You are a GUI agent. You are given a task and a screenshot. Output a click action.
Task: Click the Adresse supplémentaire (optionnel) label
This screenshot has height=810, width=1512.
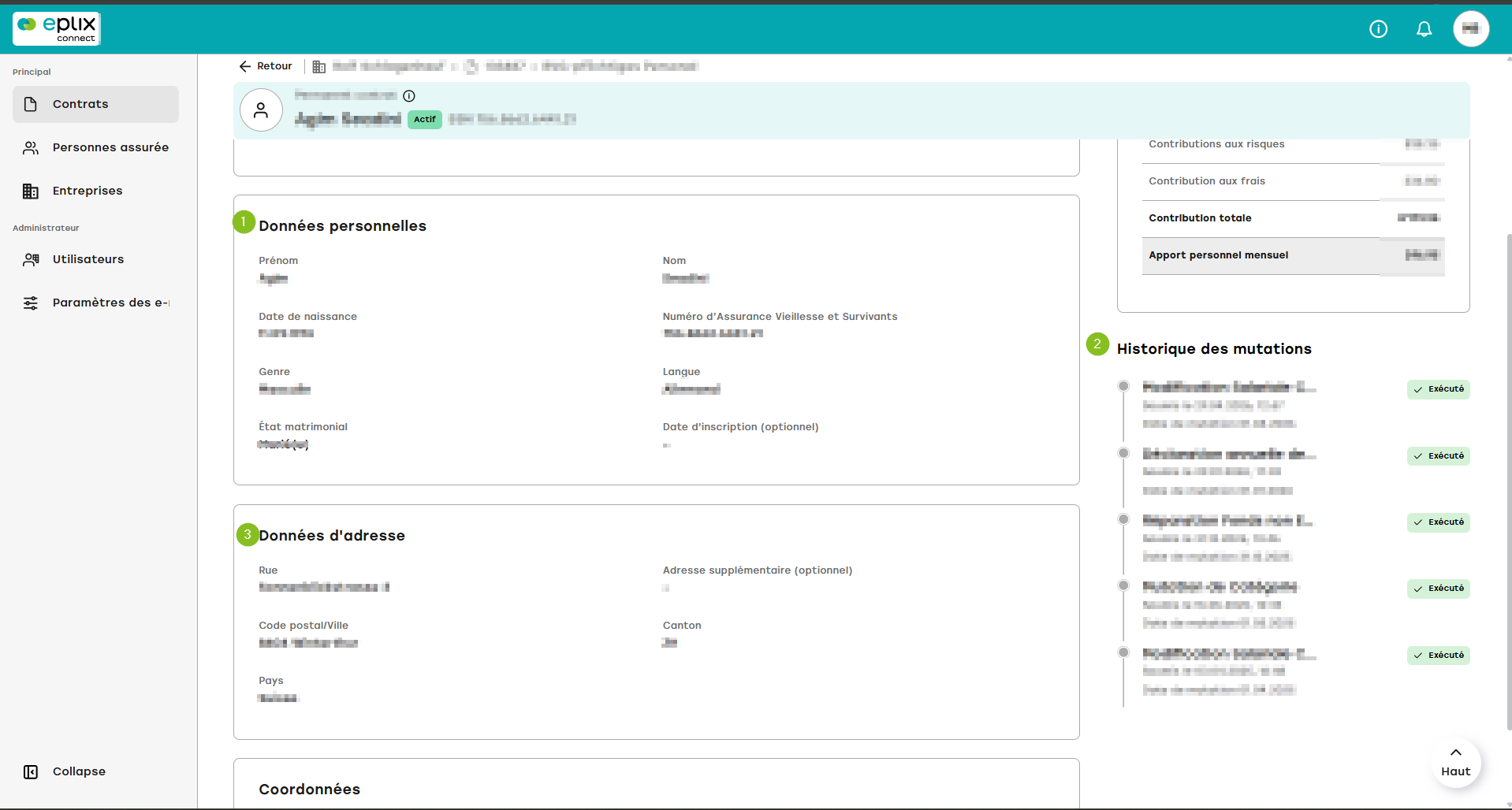pos(758,570)
